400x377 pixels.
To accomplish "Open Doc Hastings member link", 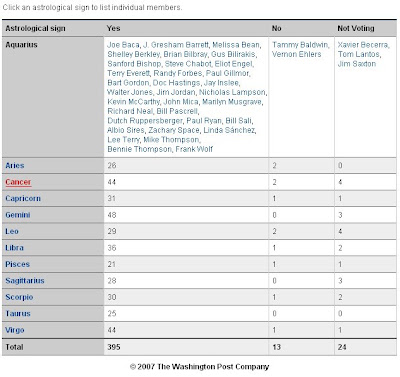I will click(176, 83).
